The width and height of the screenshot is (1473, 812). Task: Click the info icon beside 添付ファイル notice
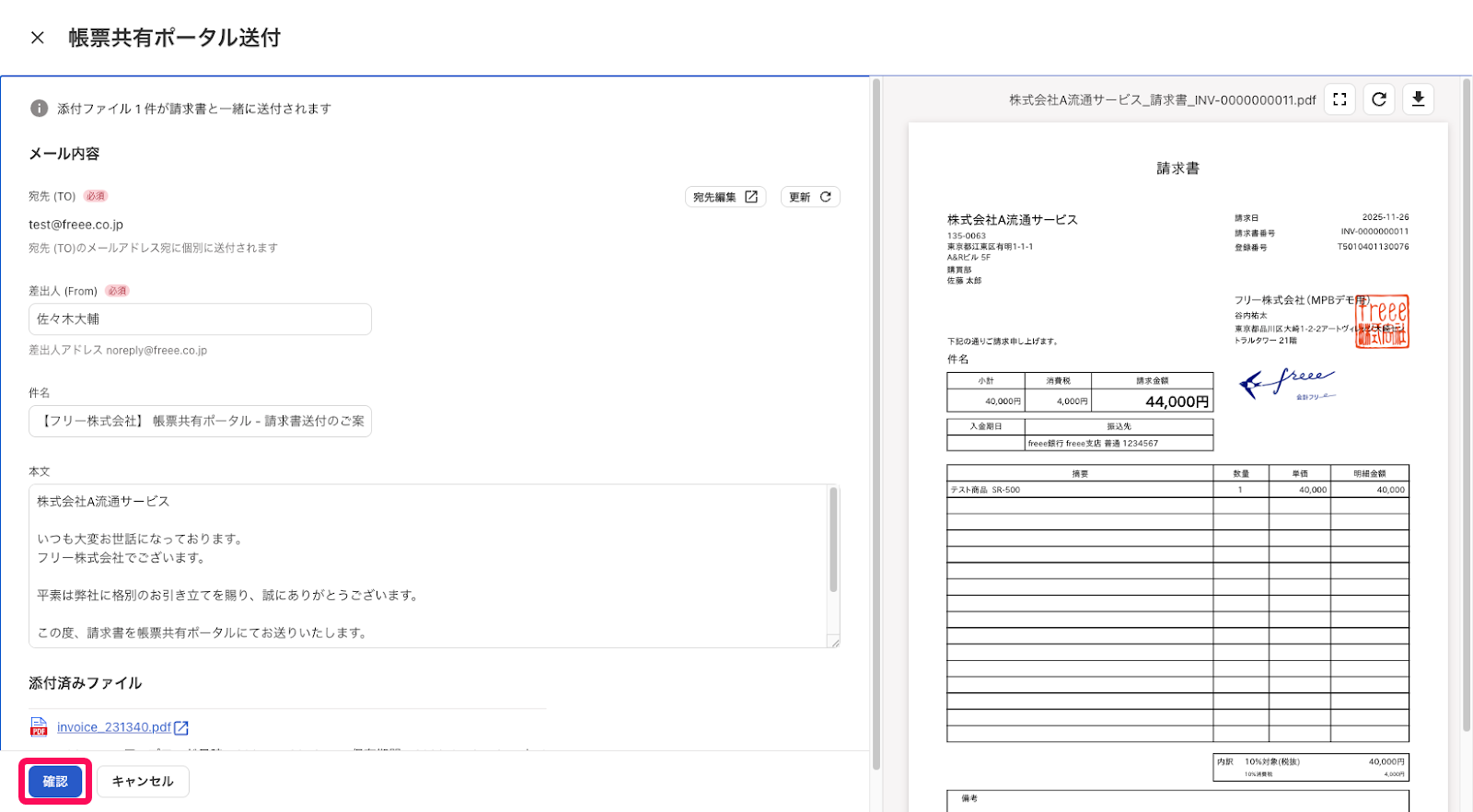[39, 109]
